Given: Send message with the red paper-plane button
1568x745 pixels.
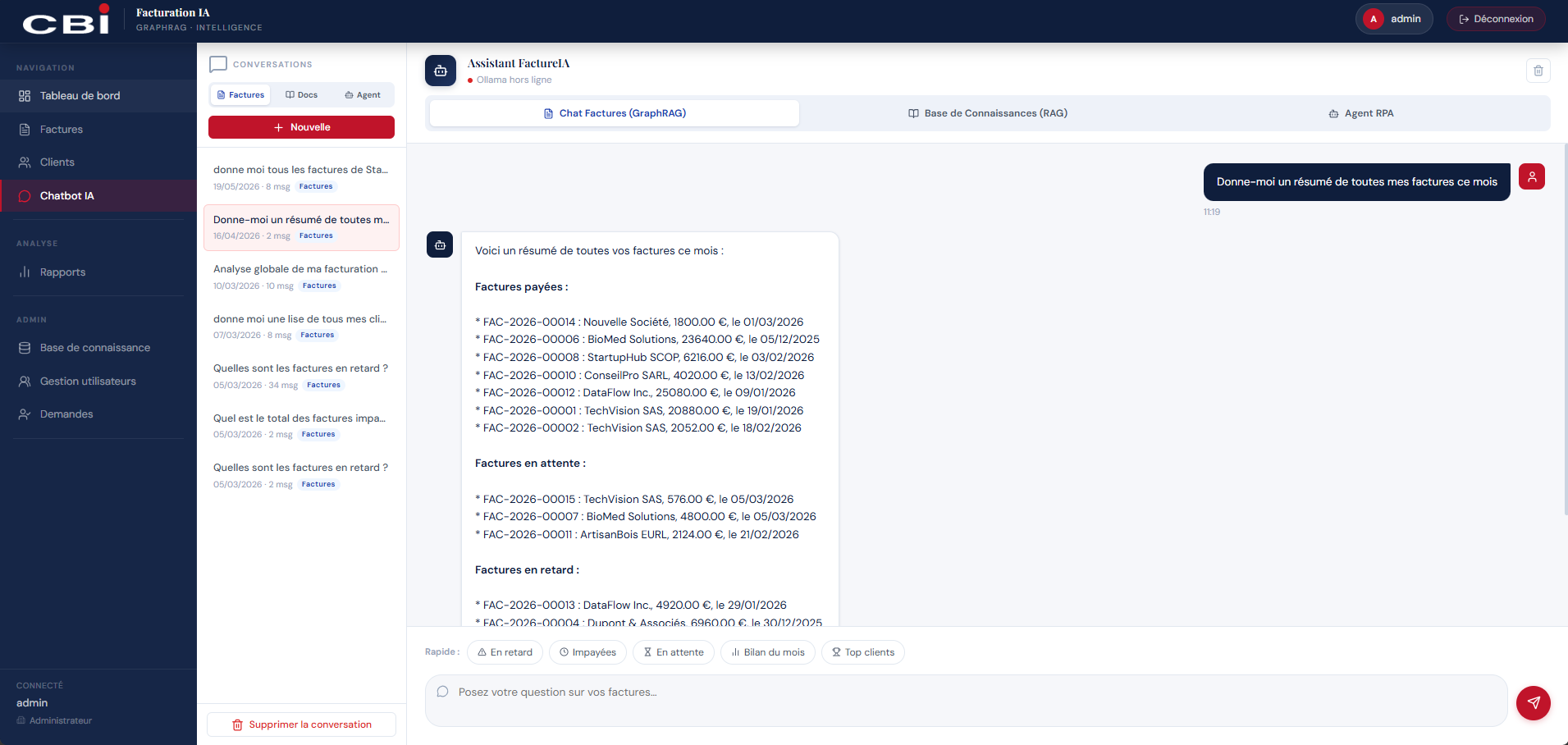Looking at the screenshot, I should 1533,702.
